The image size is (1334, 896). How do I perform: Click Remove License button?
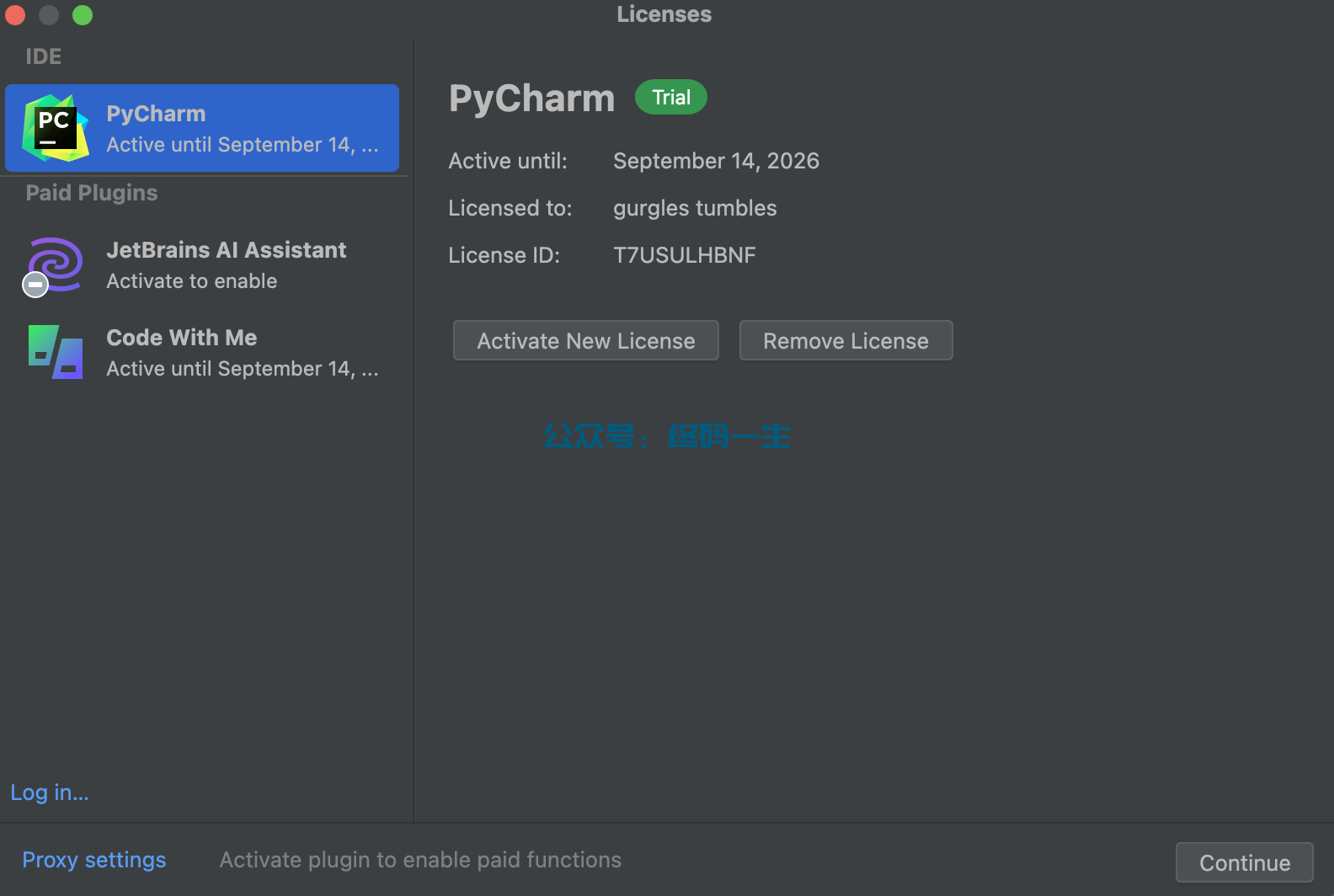click(x=846, y=340)
